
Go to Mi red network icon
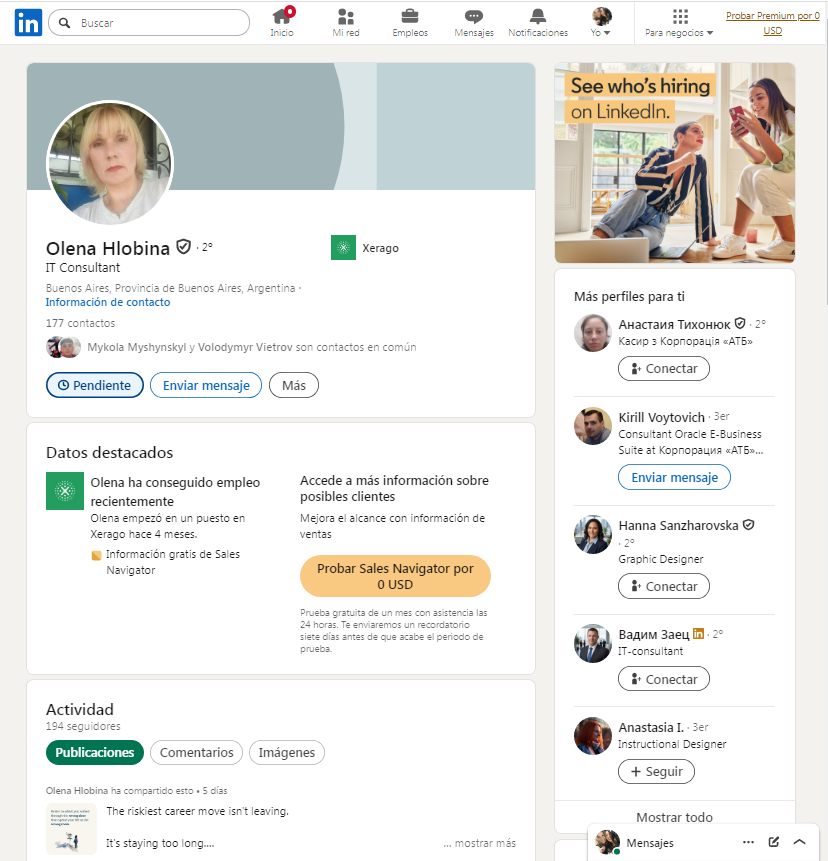pos(346,23)
